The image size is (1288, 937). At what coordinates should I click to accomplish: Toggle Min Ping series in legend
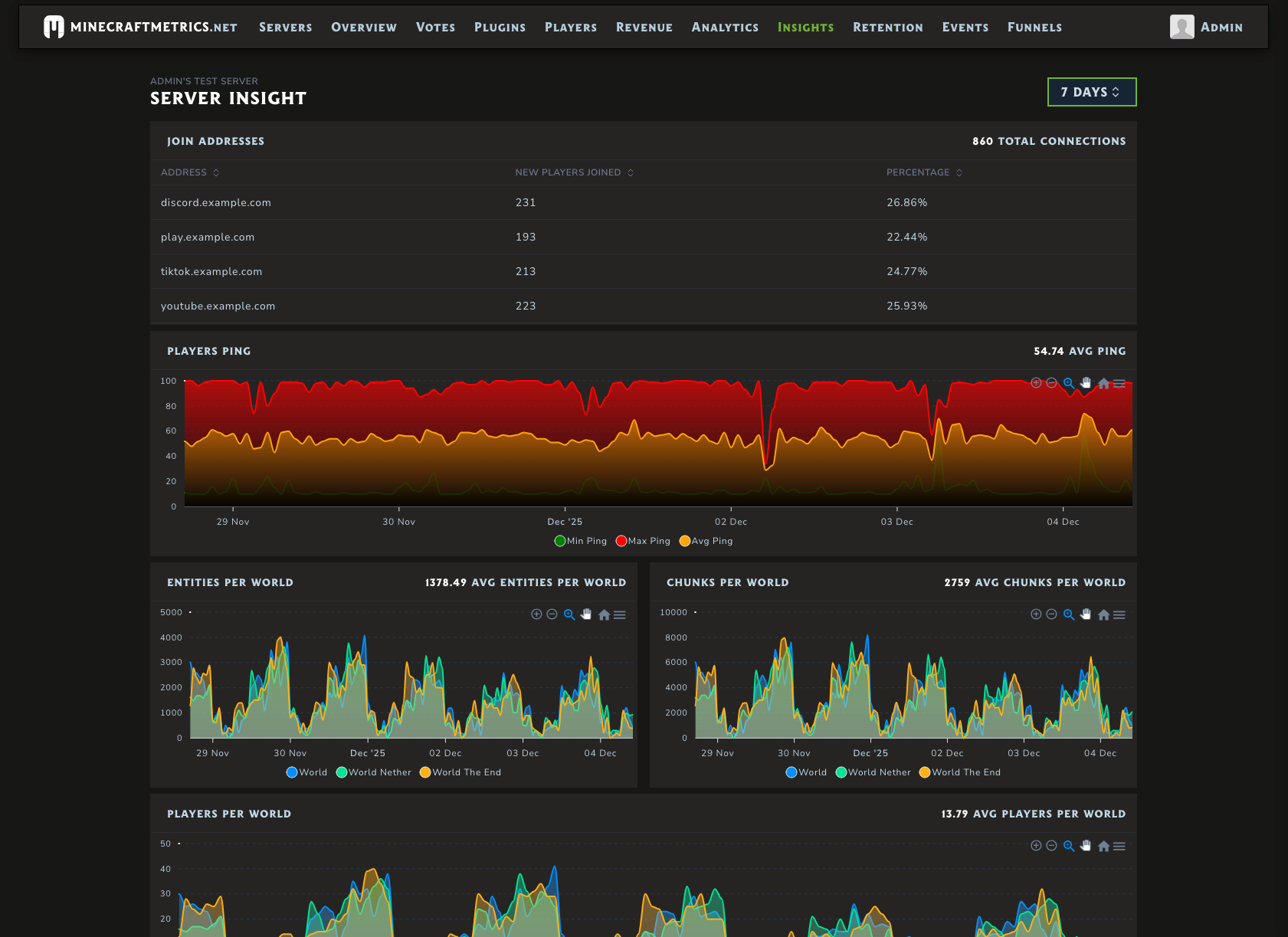coord(580,541)
